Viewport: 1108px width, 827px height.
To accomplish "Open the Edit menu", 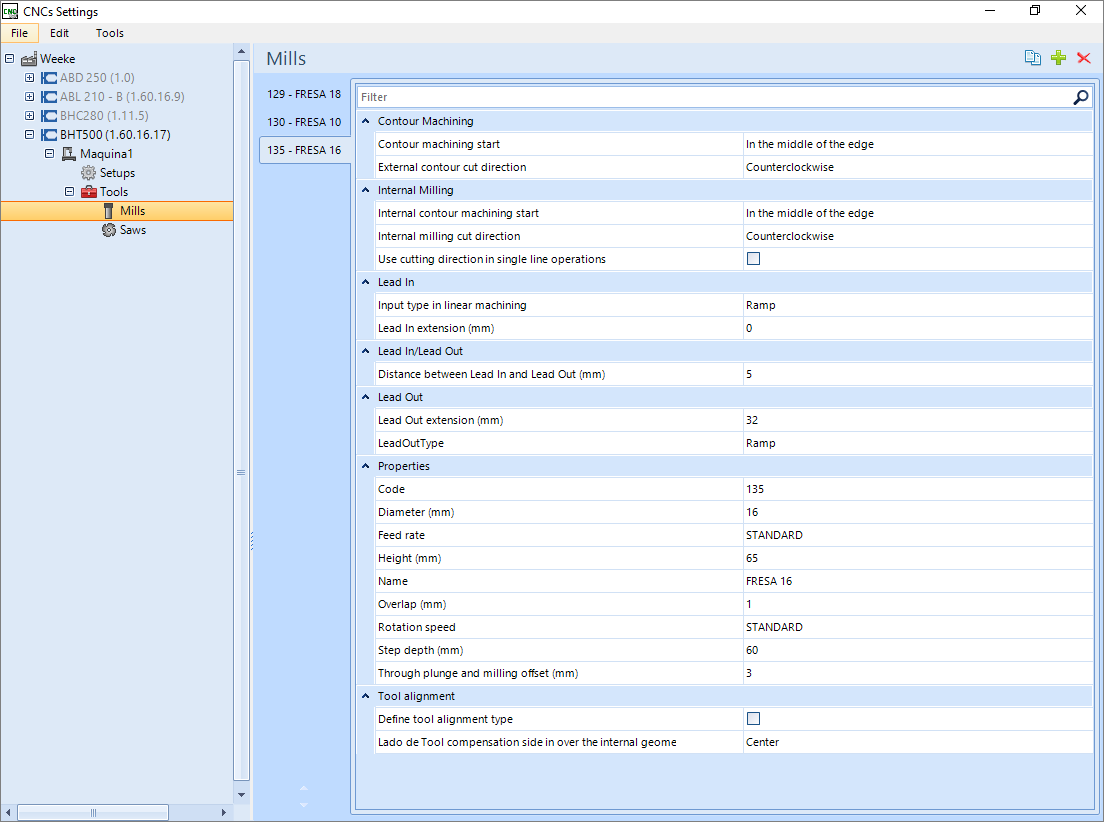I will pyautogui.click(x=59, y=33).
